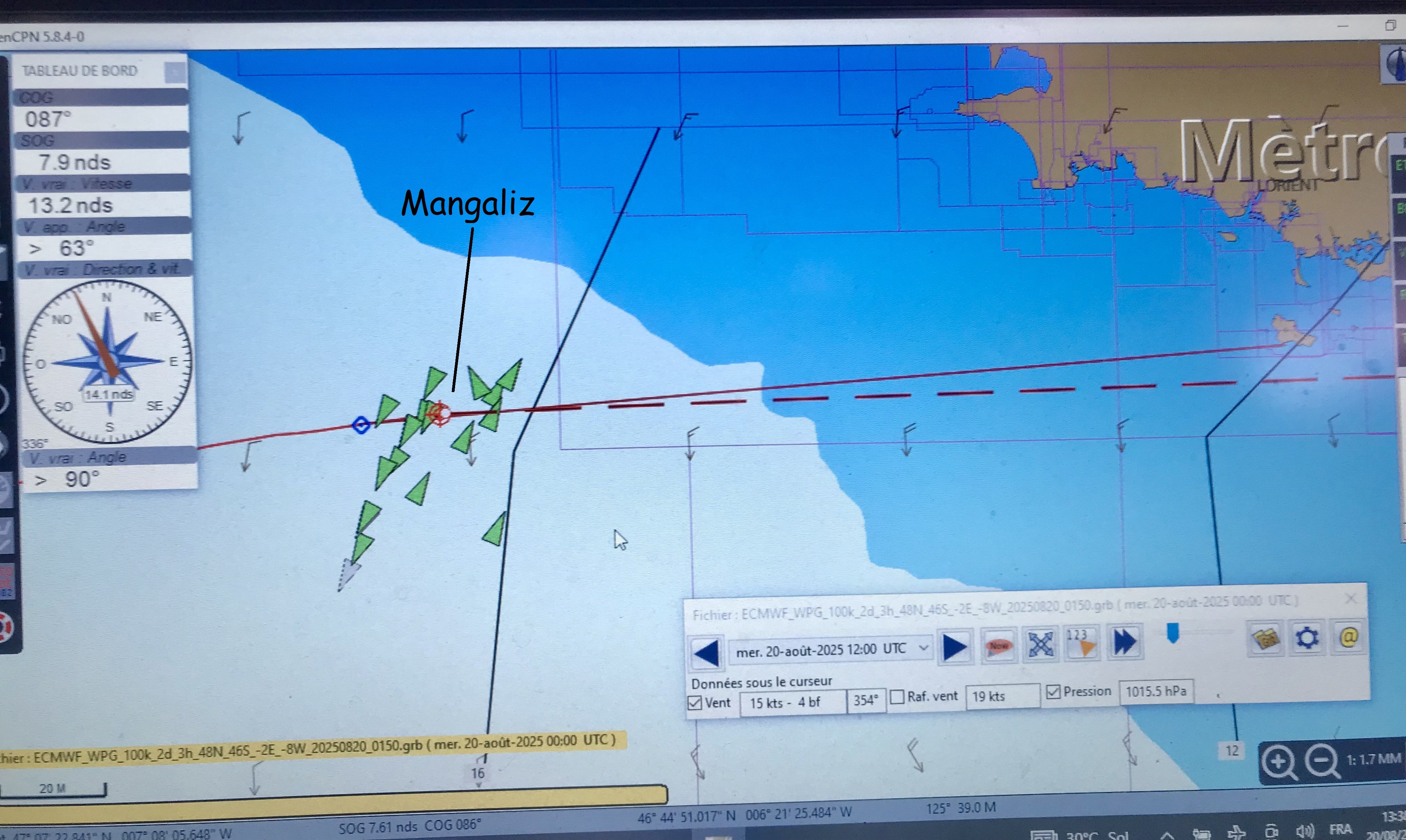Open the GRIB forecast time dropdown
The image size is (1406, 840).
(x=923, y=648)
